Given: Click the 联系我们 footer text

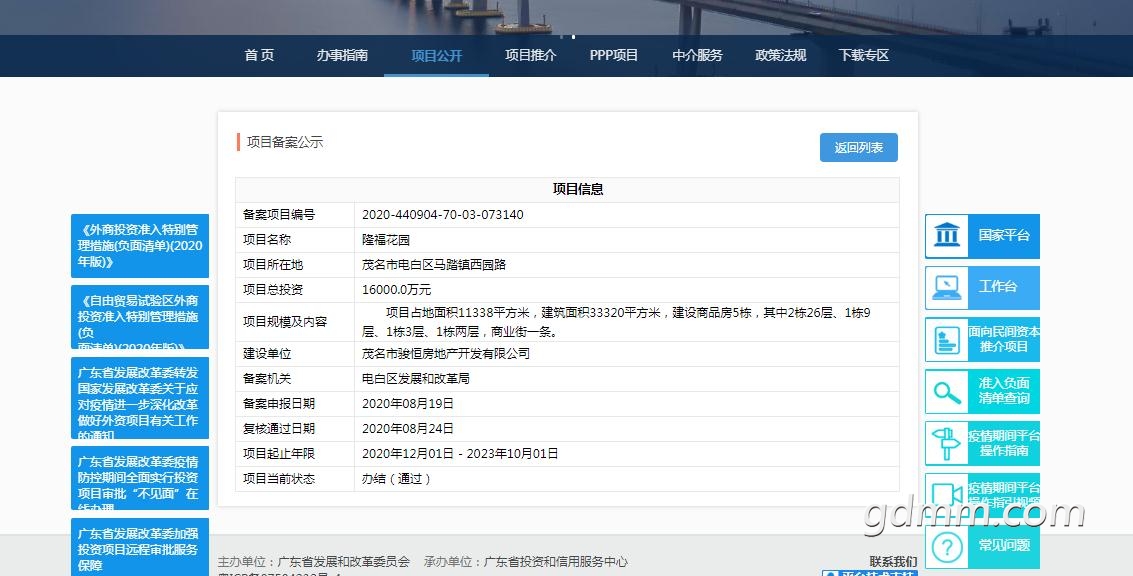Looking at the screenshot, I should point(893,562).
